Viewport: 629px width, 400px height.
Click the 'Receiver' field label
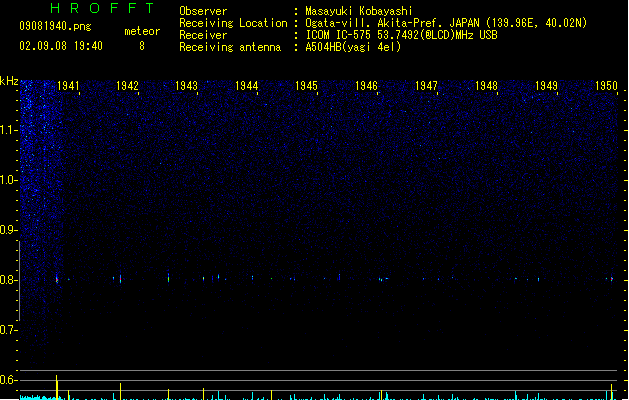point(203,35)
